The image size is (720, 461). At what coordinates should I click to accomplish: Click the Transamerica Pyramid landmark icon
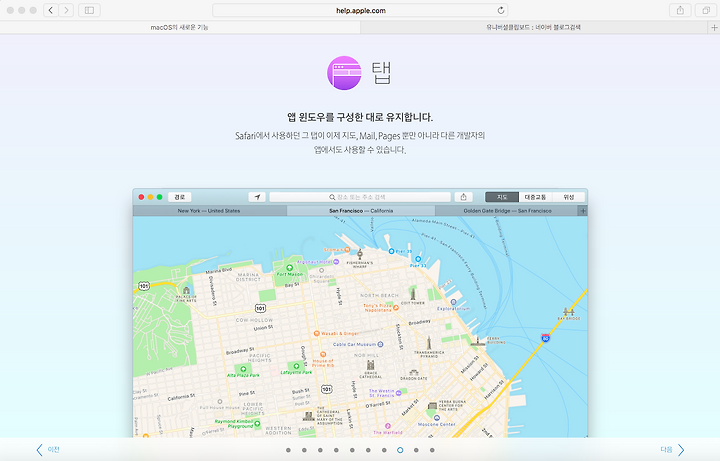click(429, 343)
